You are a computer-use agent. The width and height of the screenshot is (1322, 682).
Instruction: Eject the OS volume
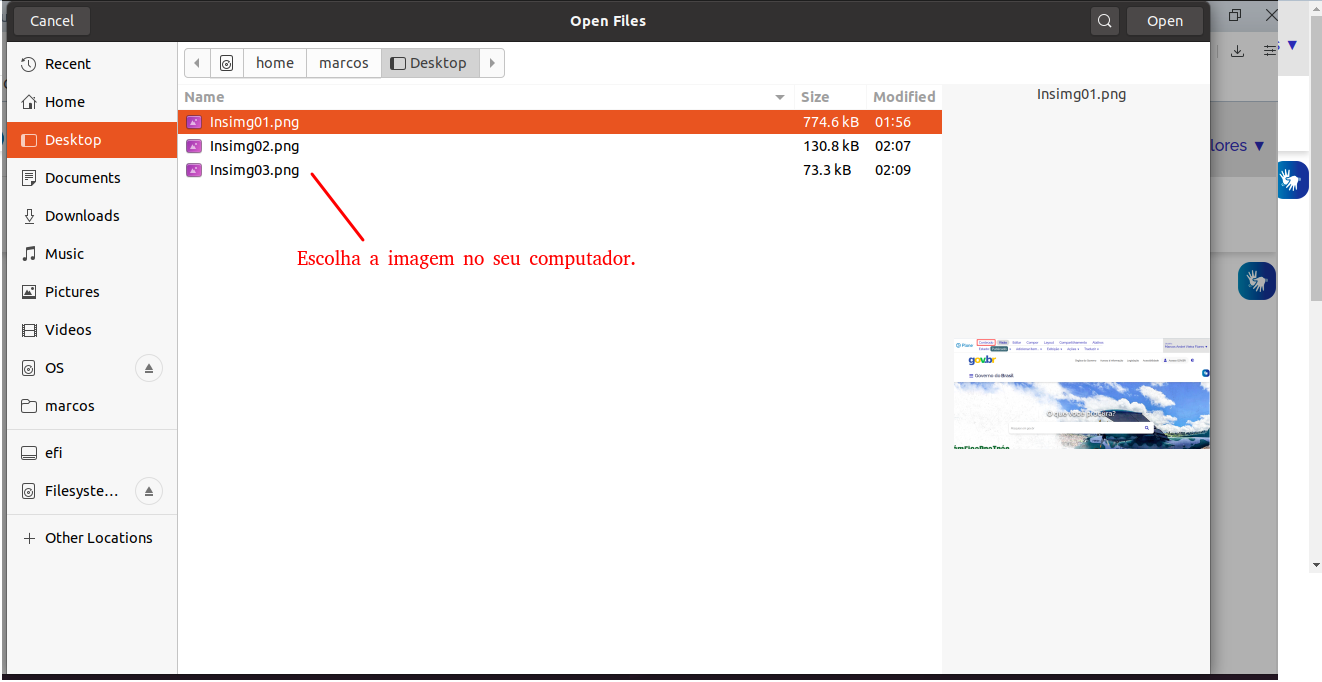click(148, 368)
